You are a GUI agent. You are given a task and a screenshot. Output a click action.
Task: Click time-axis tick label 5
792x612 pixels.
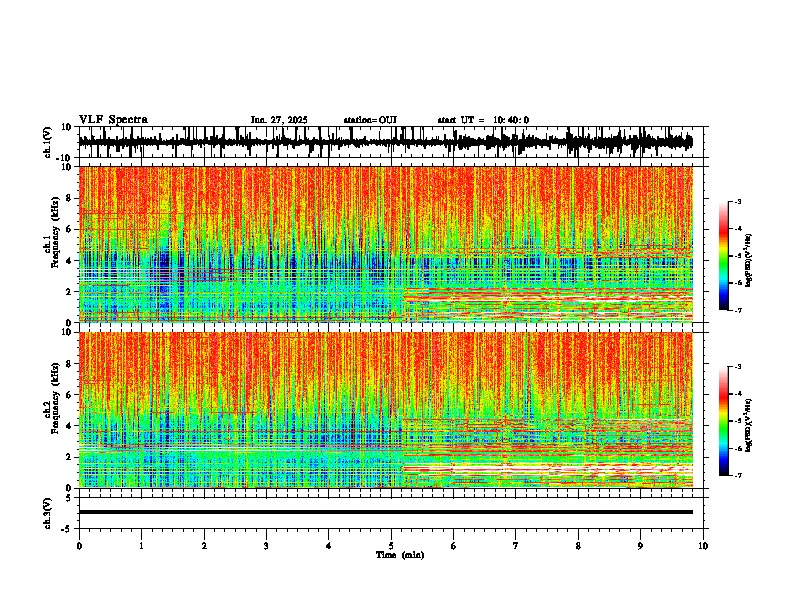point(391,546)
